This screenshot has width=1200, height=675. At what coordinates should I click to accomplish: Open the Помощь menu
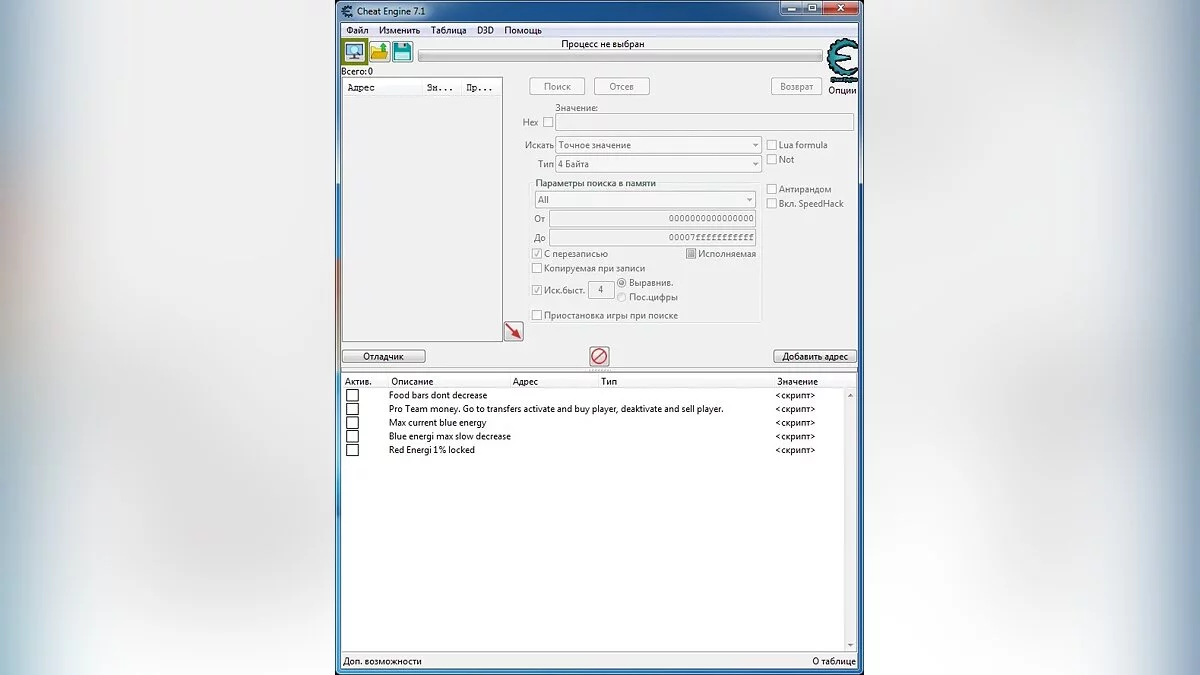523,30
